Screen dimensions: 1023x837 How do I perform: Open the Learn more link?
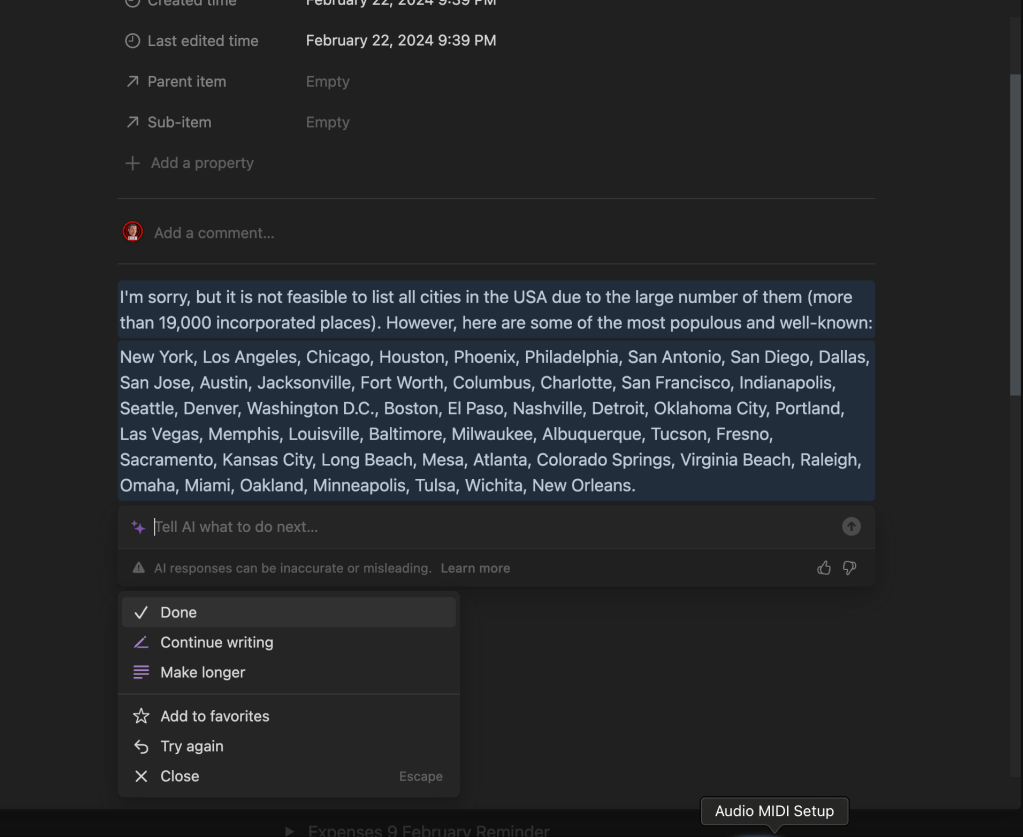click(475, 568)
